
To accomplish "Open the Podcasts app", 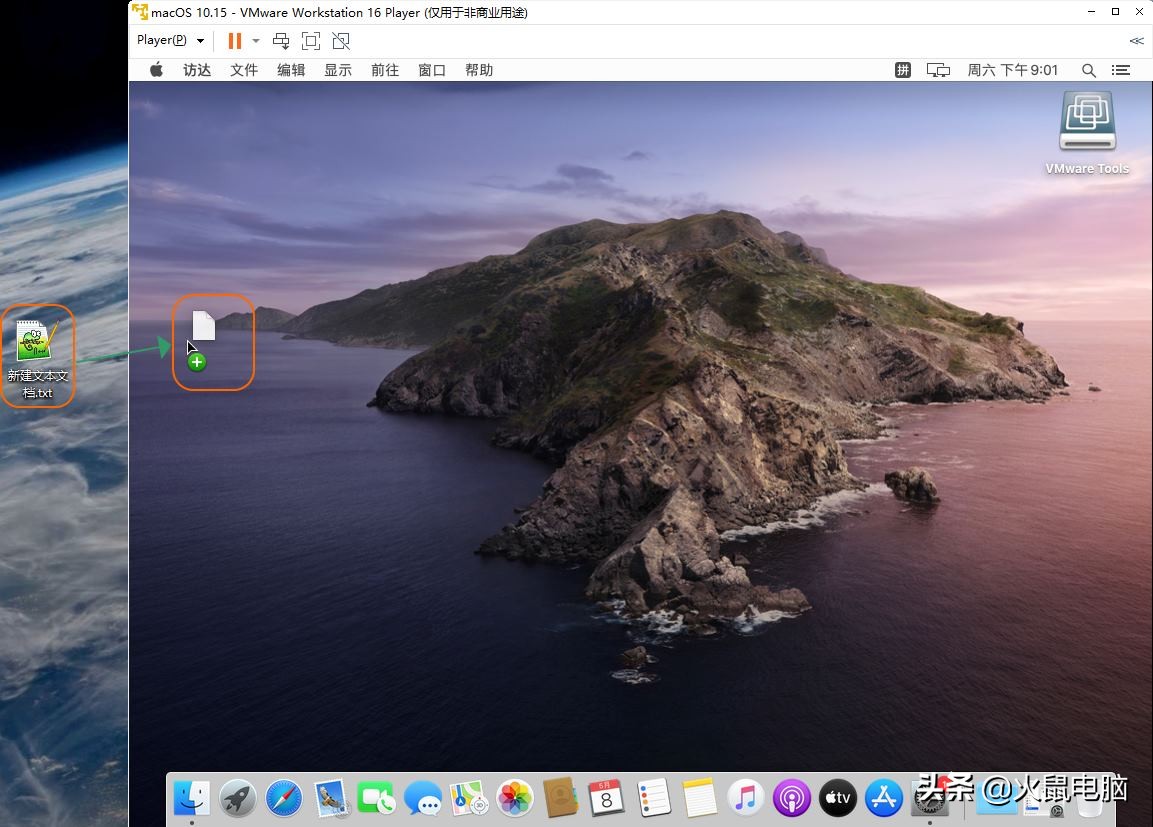I will click(x=791, y=798).
